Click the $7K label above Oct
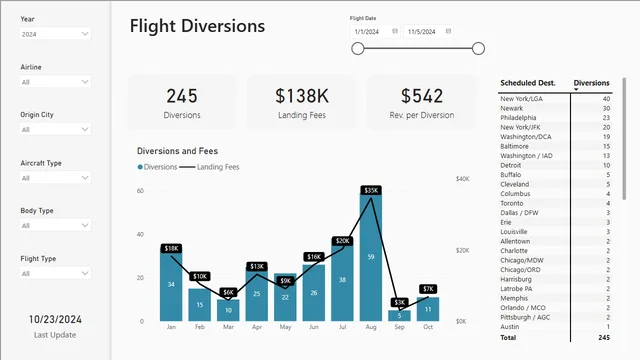The width and height of the screenshot is (640, 360). pos(428,289)
